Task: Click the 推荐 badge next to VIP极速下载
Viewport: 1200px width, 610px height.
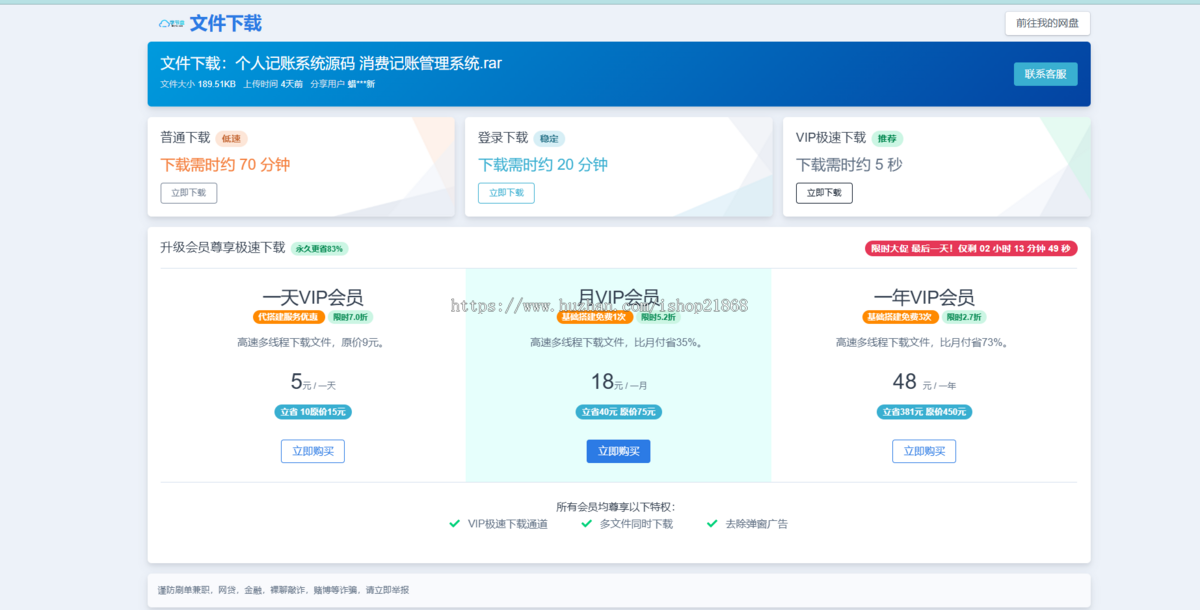Action: (x=887, y=139)
